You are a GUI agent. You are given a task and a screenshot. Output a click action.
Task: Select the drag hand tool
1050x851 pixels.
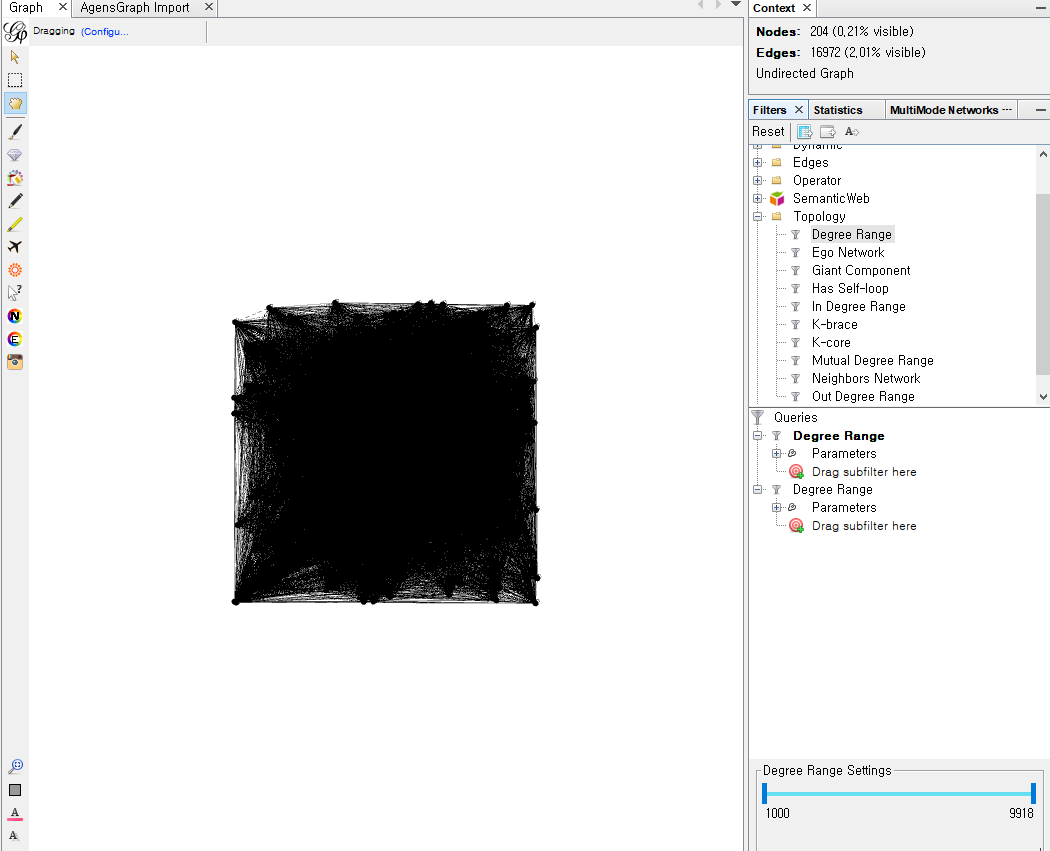[x=15, y=103]
